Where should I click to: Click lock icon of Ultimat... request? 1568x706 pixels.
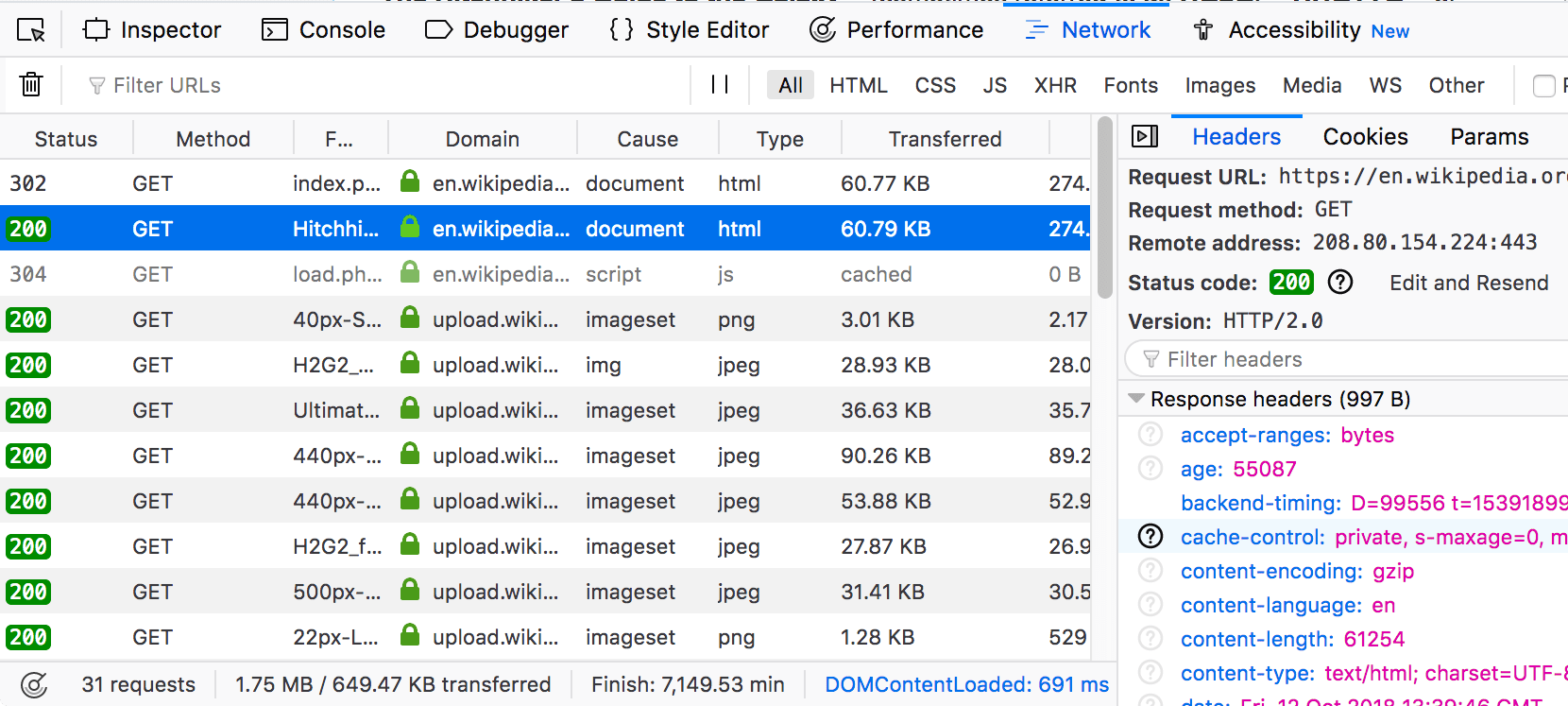(410, 408)
